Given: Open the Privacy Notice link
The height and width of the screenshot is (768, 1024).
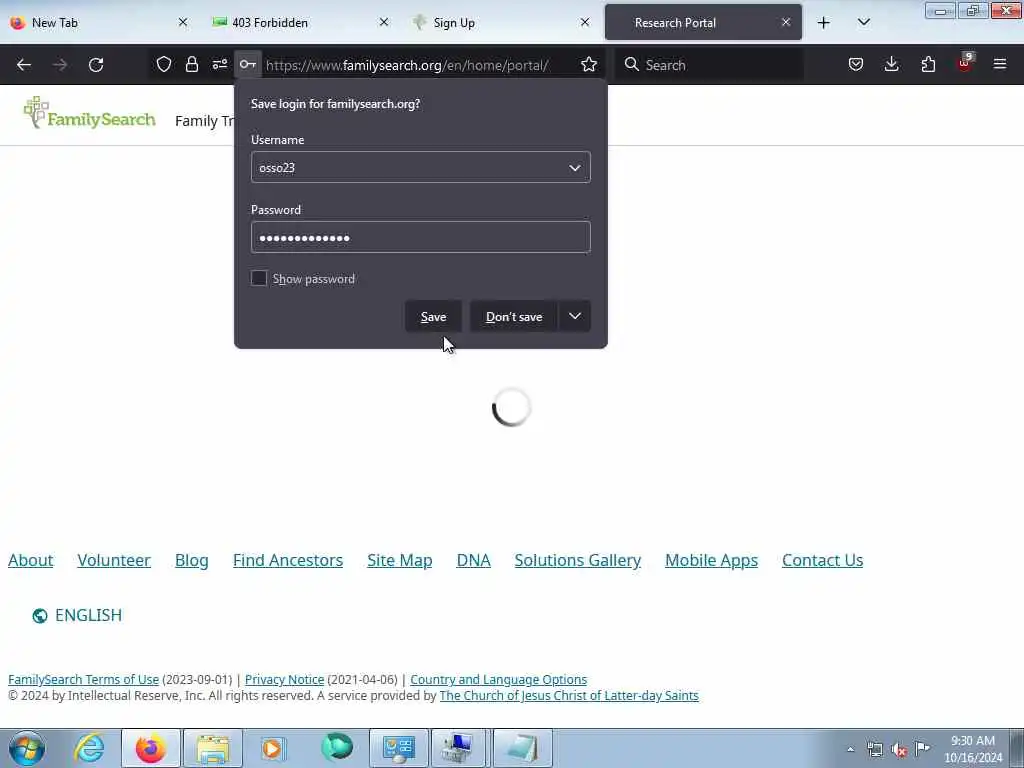Looking at the screenshot, I should coord(284,680).
